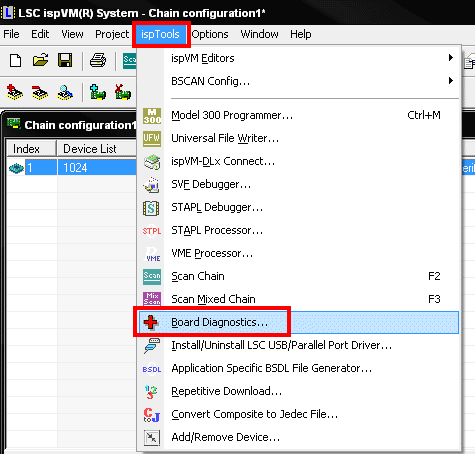The height and width of the screenshot is (454, 475).
Task: Select Convert Composite to Jedec File
Action: coord(299,414)
